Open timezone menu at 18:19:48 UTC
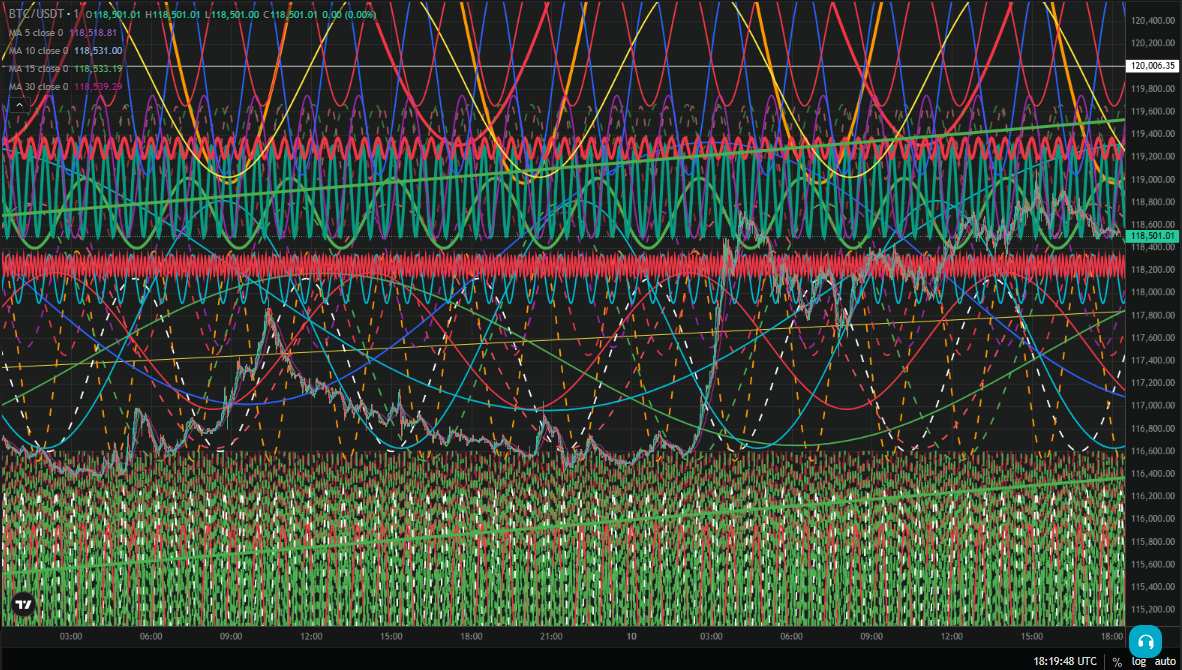Viewport: 1182px width, 670px height. tap(1064, 661)
